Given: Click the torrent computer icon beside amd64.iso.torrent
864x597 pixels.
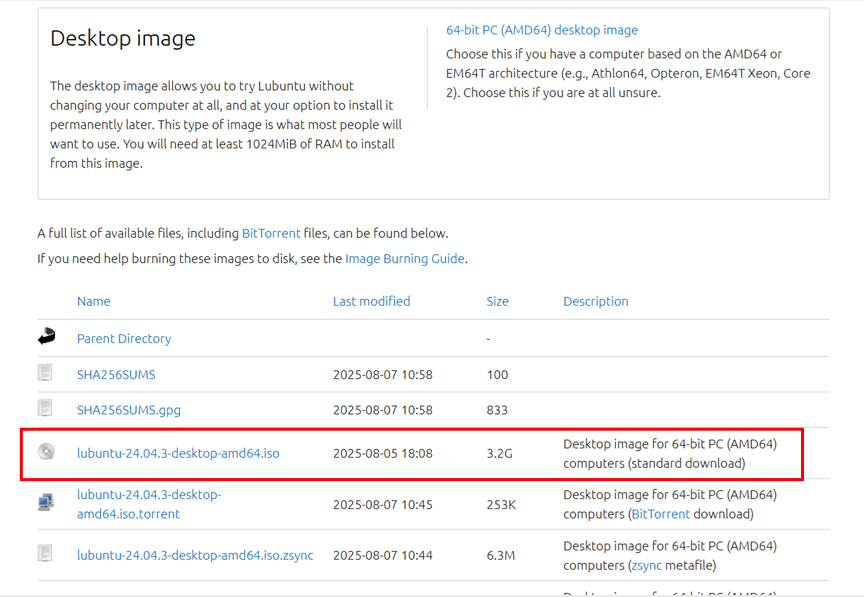Looking at the screenshot, I should pos(46,502).
